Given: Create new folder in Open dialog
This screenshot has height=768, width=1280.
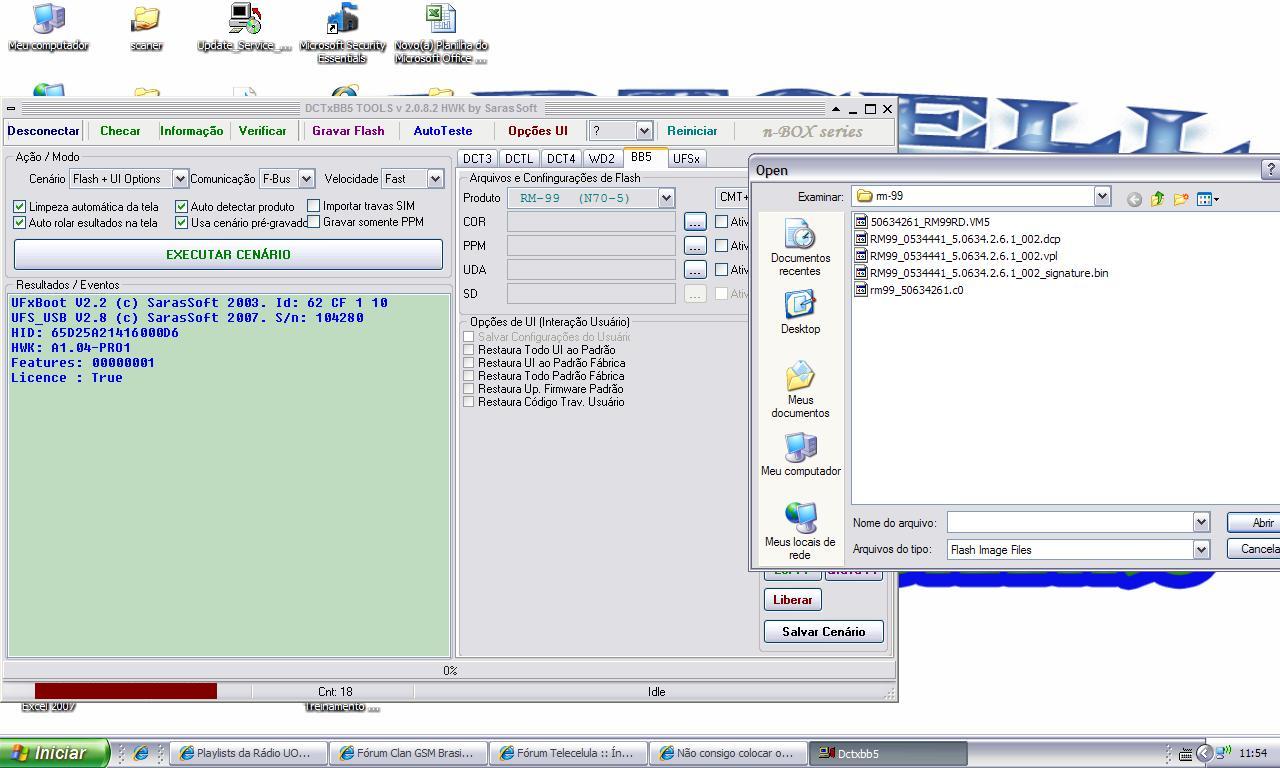Looking at the screenshot, I should (x=1181, y=199).
